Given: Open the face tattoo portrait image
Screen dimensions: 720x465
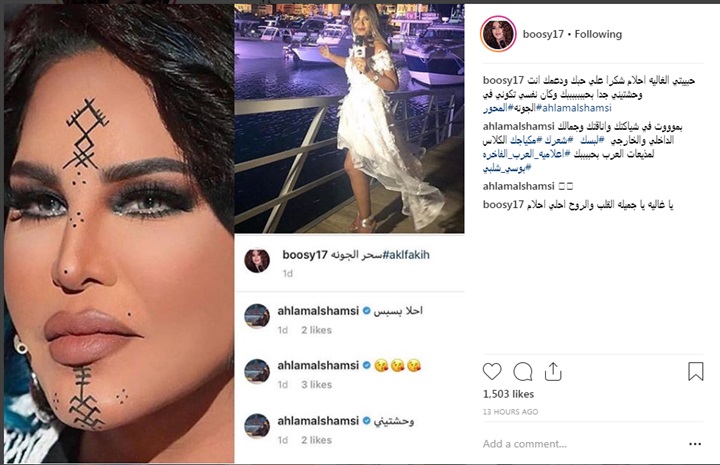Looking at the screenshot, I should 119,233.
